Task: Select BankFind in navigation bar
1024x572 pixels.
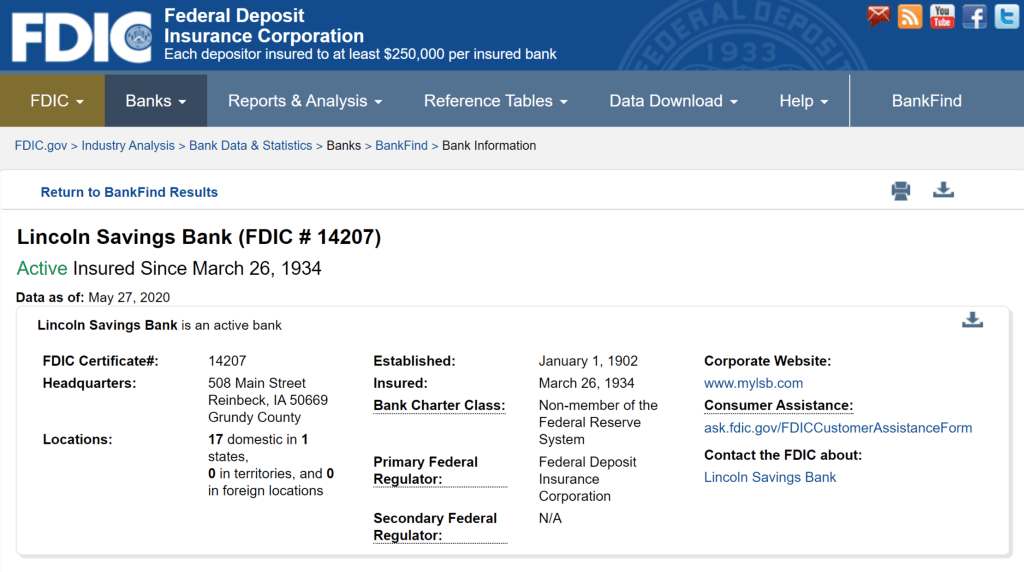Action: tap(927, 101)
